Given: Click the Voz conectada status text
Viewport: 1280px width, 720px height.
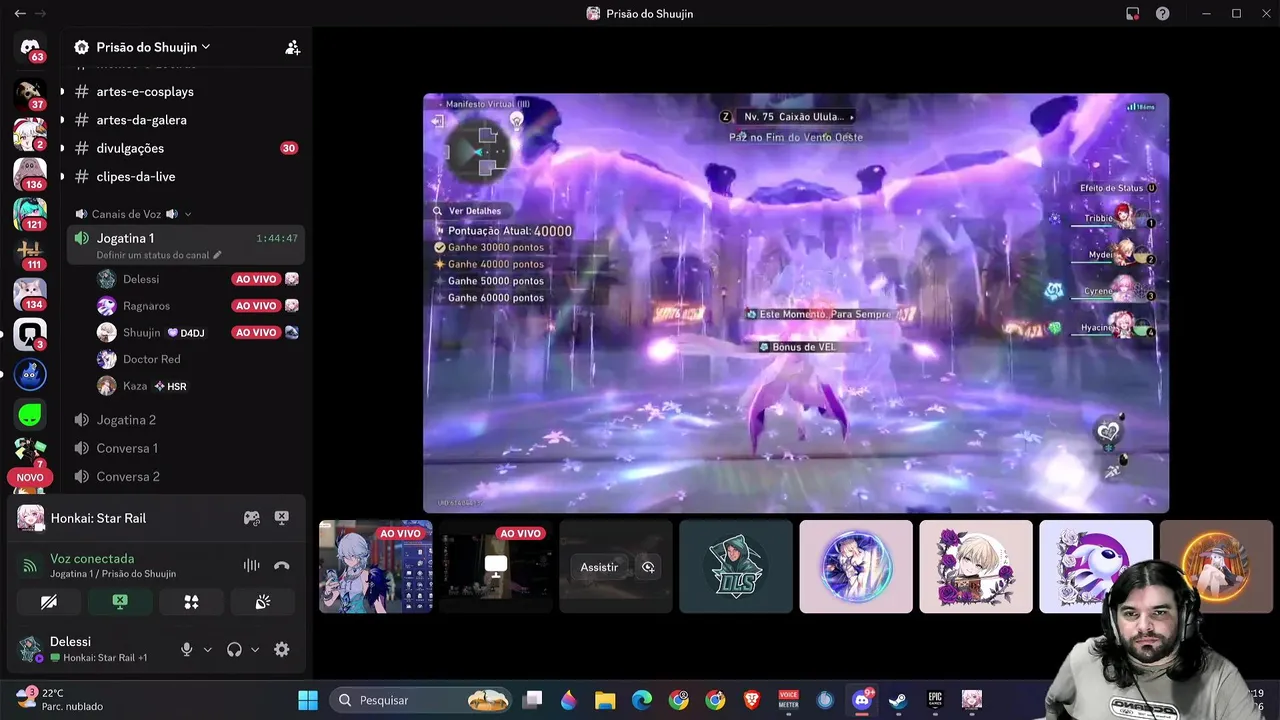Looking at the screenshot, I should click(92, 559).
